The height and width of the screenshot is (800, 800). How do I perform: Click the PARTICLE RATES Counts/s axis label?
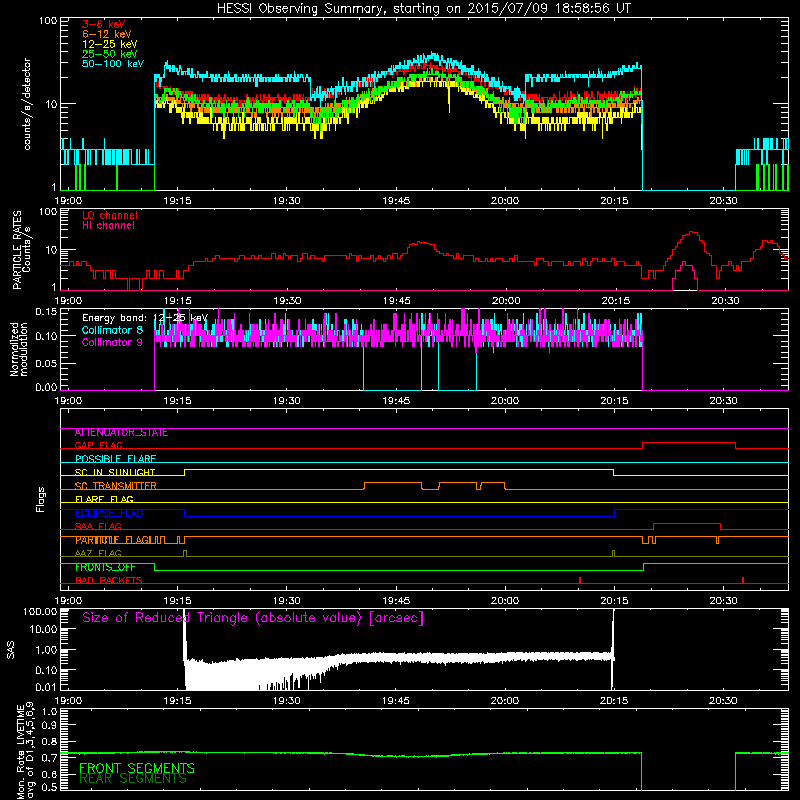[x=21, y=250]
